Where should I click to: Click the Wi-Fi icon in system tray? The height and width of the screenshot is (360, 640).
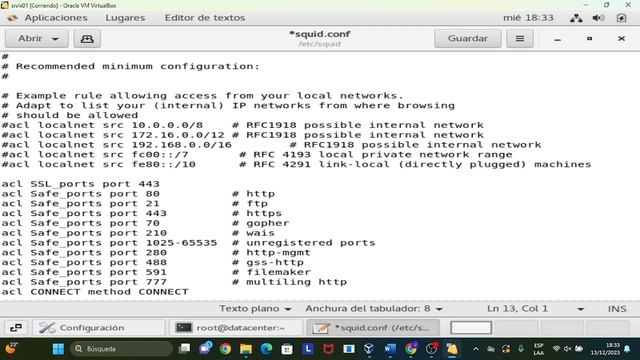coord(556,349)
